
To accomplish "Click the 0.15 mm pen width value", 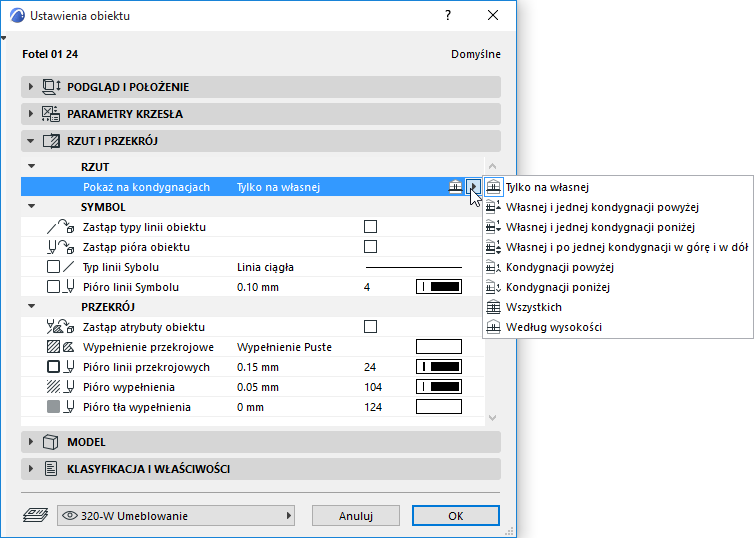I will click(258, 367).
